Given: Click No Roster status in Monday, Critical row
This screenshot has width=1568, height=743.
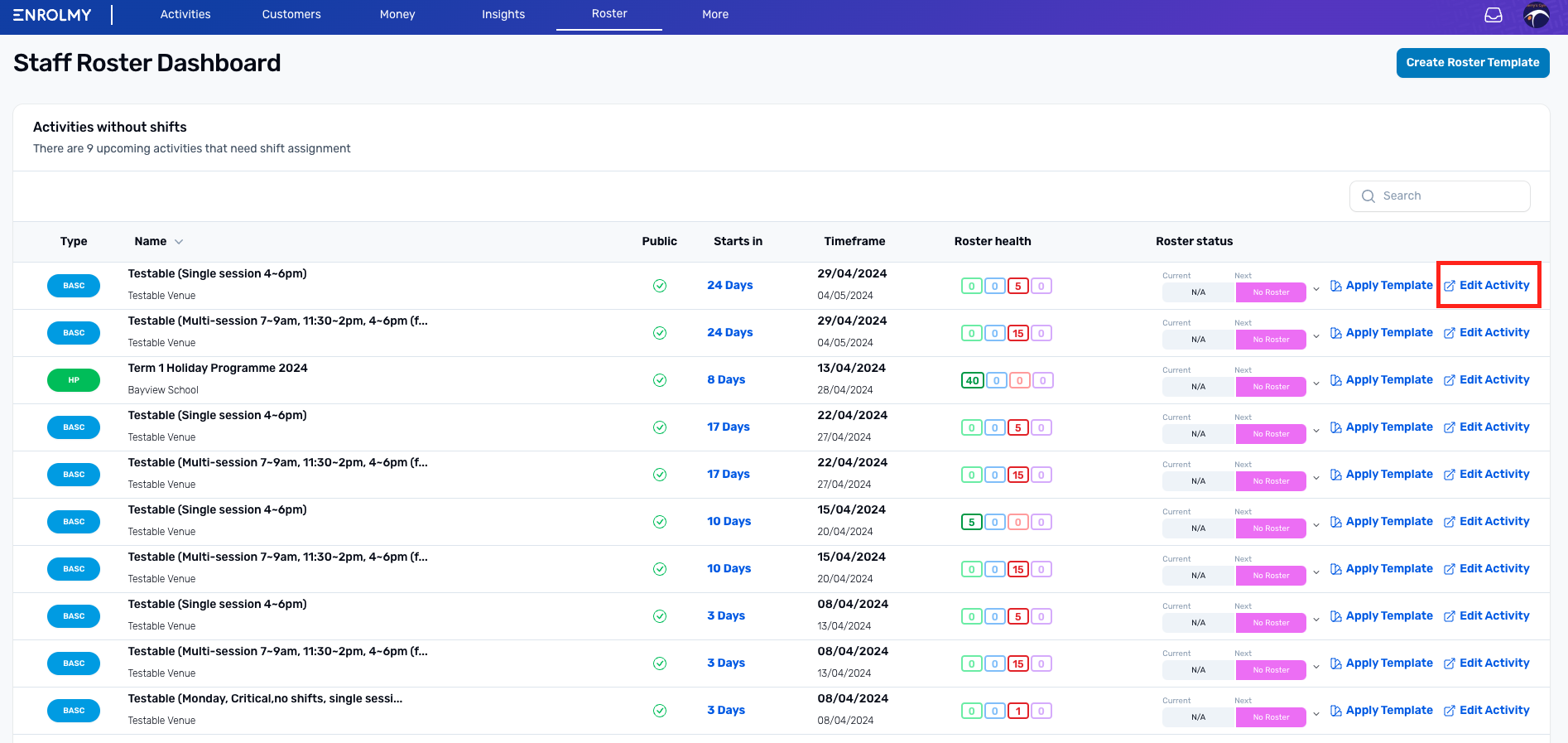Looking at the screenshot, I should coord(1271,717).
